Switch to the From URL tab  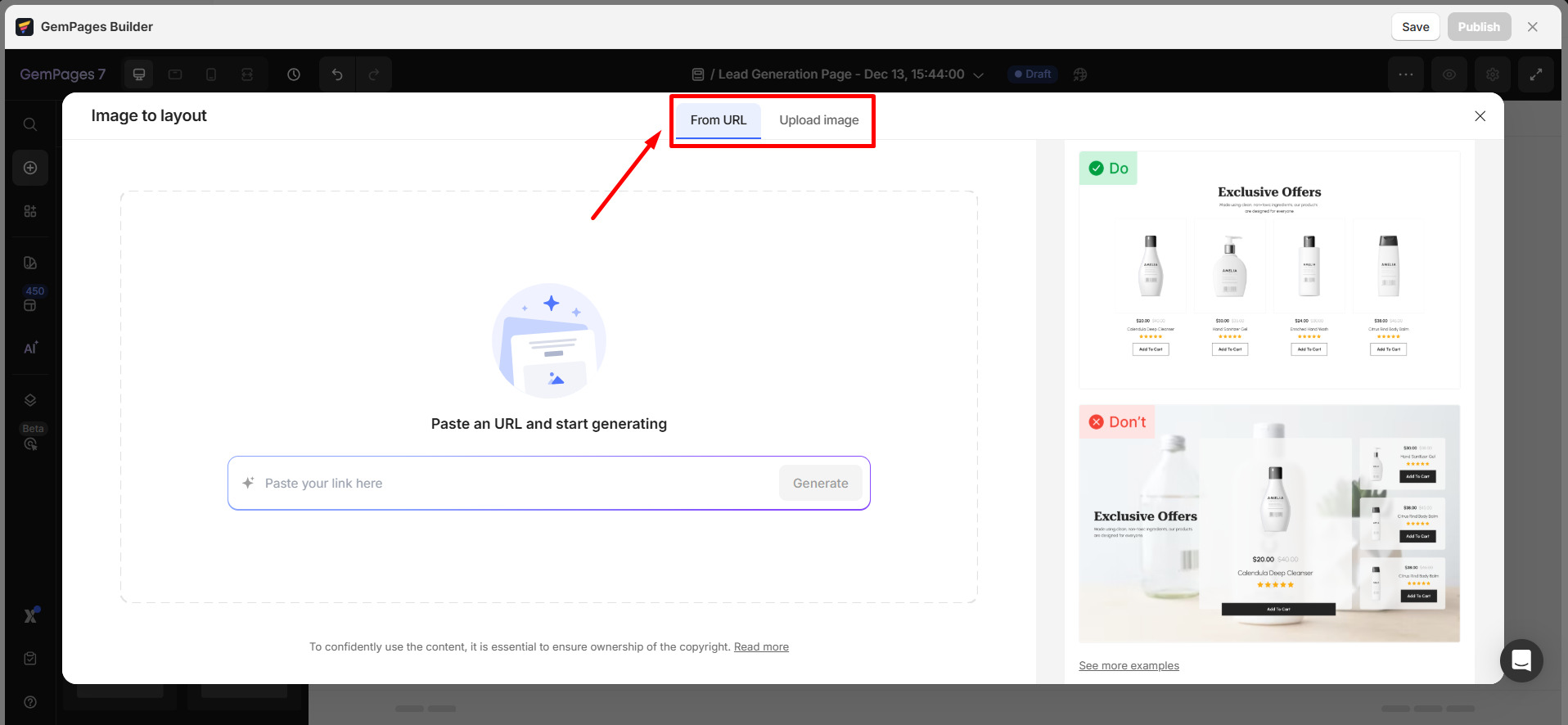[x=718, y=120]
